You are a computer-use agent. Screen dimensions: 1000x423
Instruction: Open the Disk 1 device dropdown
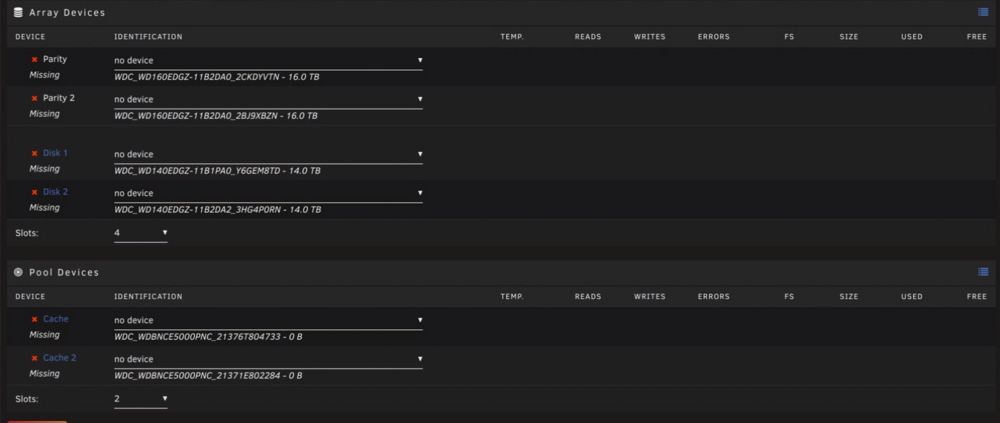coord(268,154)
